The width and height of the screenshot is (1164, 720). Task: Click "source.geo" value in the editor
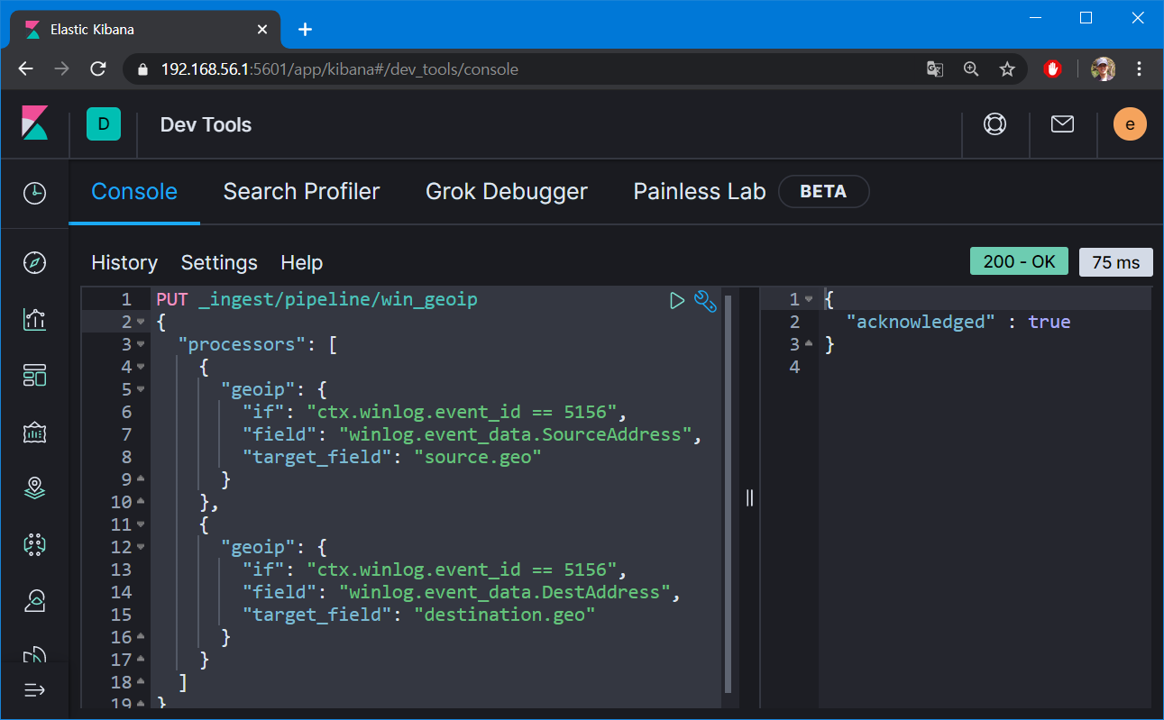[x=478, y=456]
